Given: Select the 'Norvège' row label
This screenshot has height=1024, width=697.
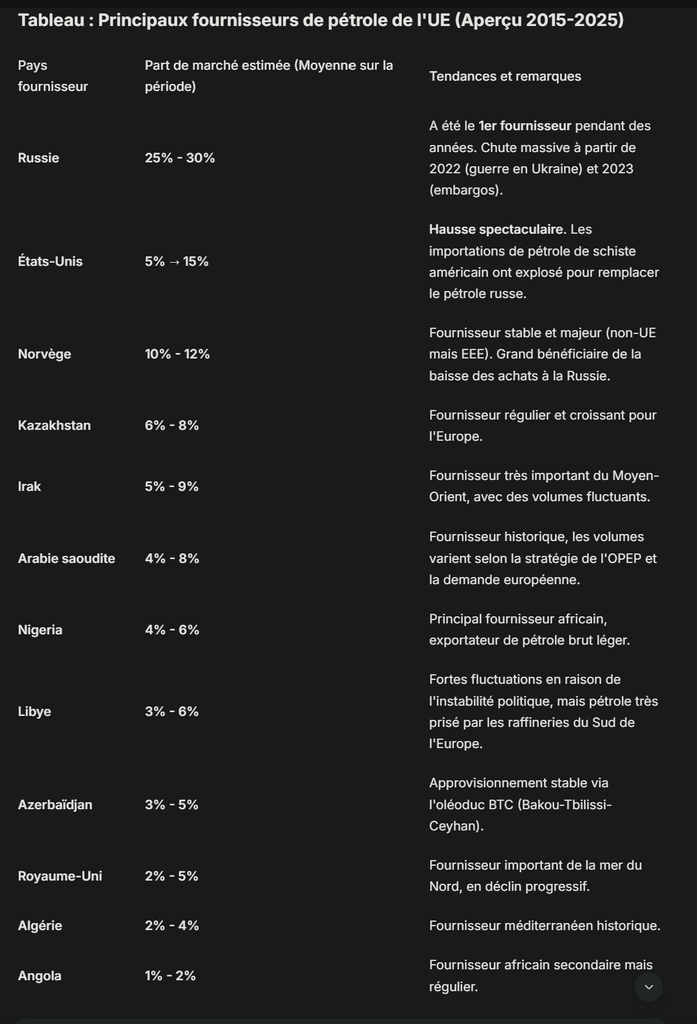Looking at the screenshot, I should coord(44,354).
